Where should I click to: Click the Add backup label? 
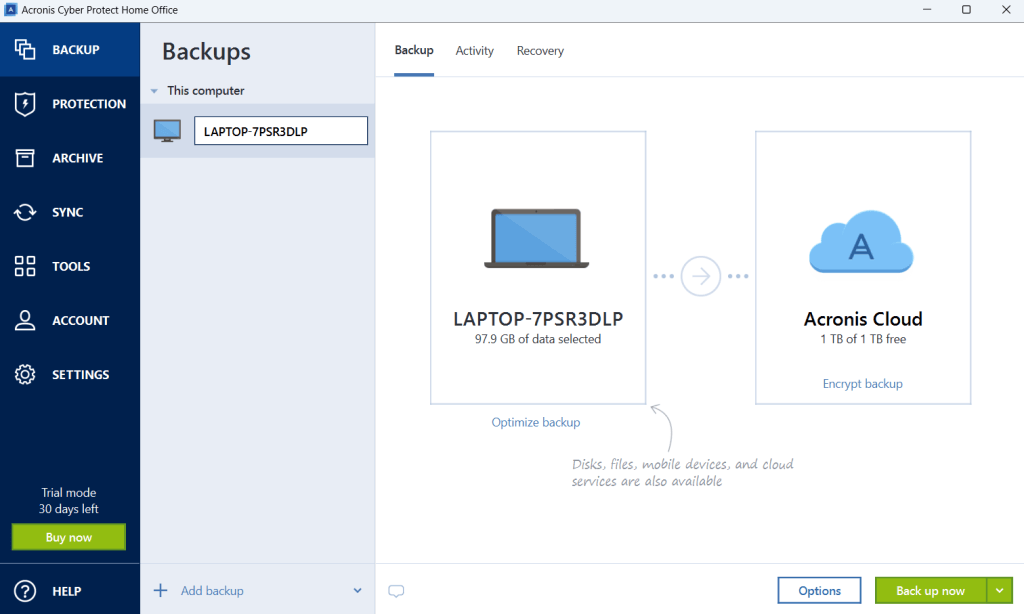point(212,590)
